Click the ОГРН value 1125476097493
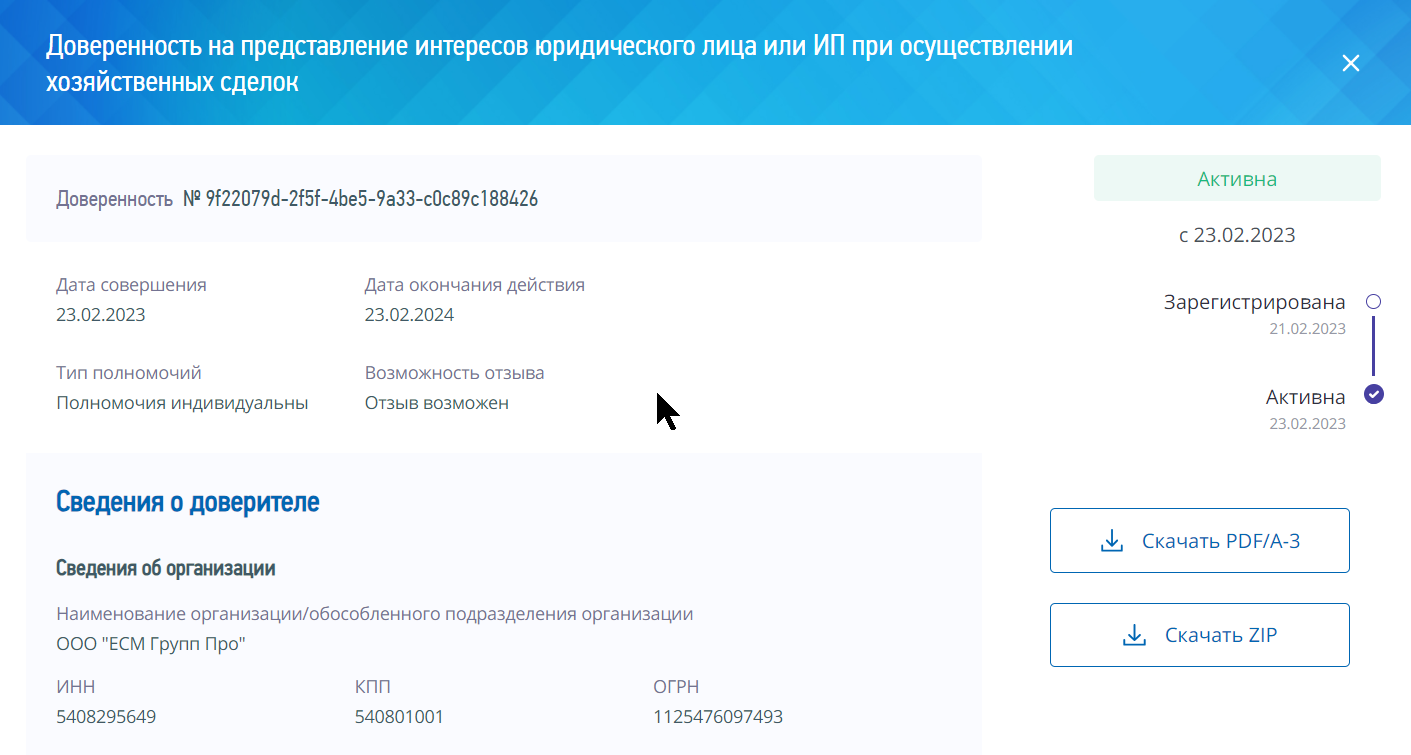 coord(717,717)
